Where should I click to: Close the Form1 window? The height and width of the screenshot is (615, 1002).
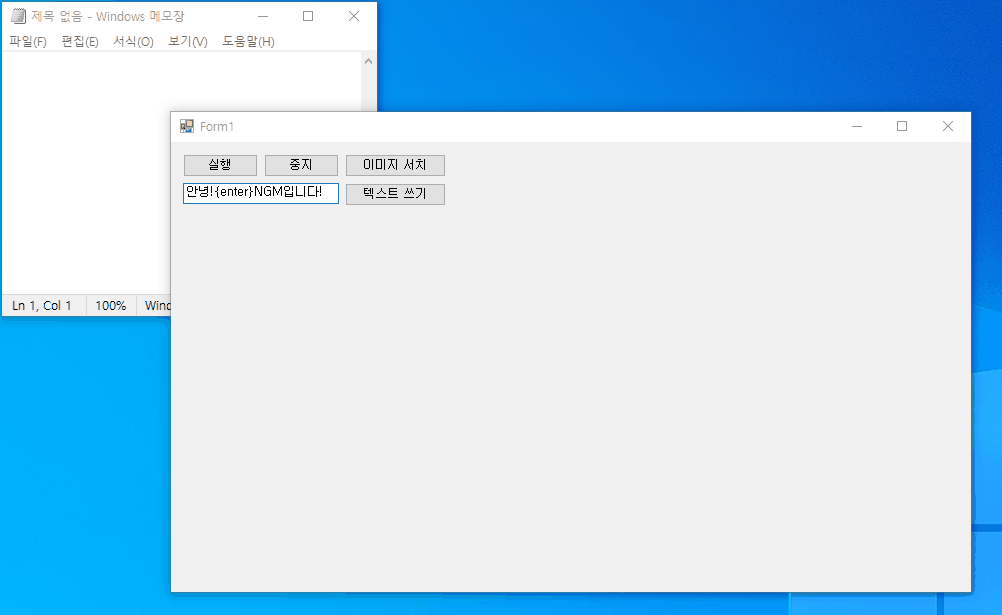[948, 127]
